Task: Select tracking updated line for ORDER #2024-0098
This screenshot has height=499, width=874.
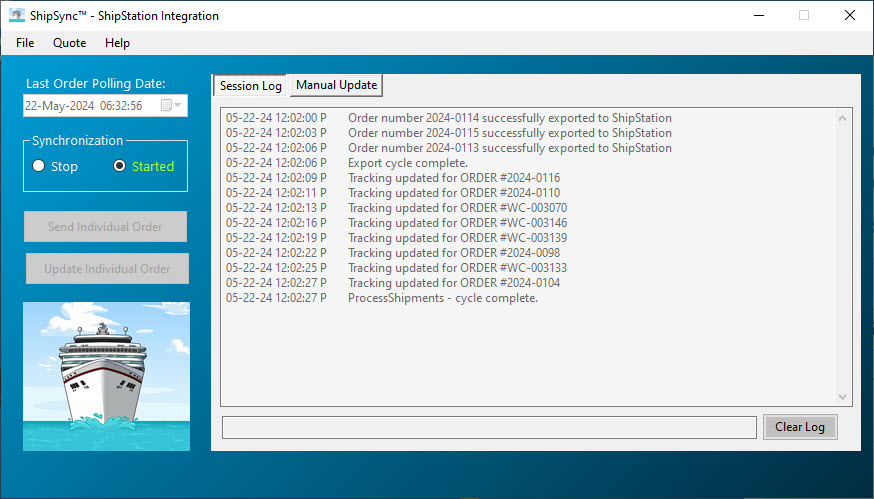Action: 393,253
